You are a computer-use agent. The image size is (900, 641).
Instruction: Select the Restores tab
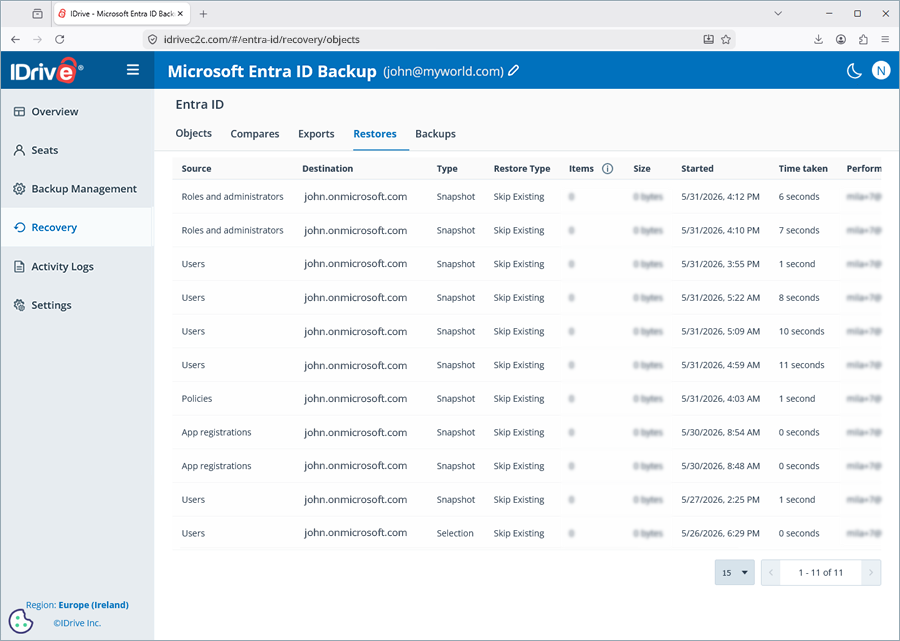(x=375, y=134)
